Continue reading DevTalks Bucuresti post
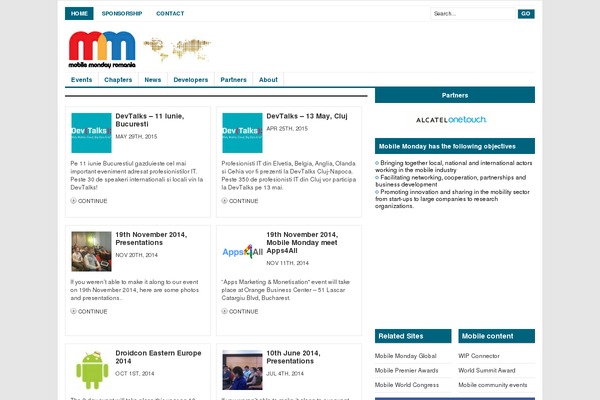 (93, 201)
